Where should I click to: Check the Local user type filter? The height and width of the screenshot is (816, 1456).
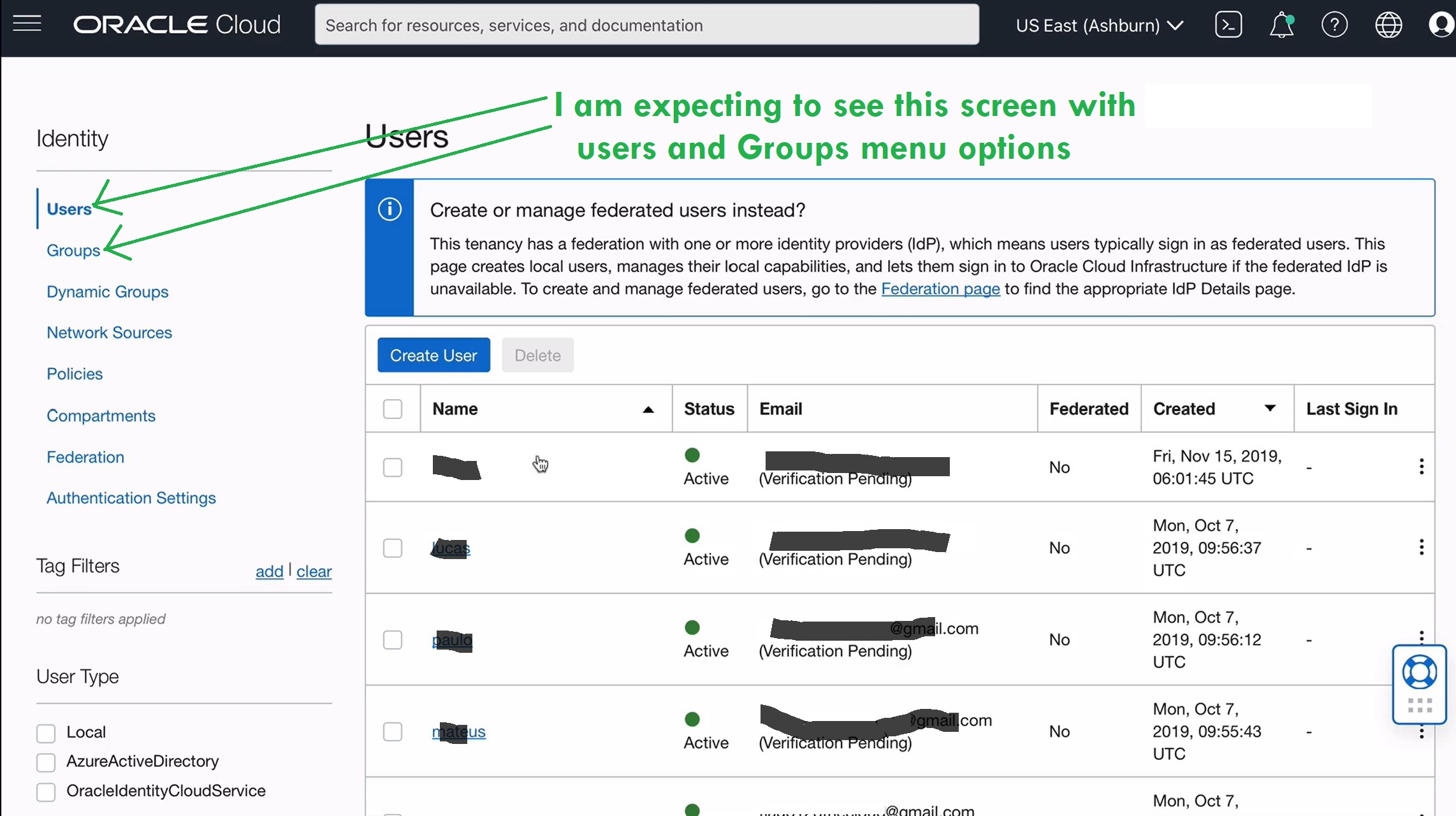click(46, 733)
